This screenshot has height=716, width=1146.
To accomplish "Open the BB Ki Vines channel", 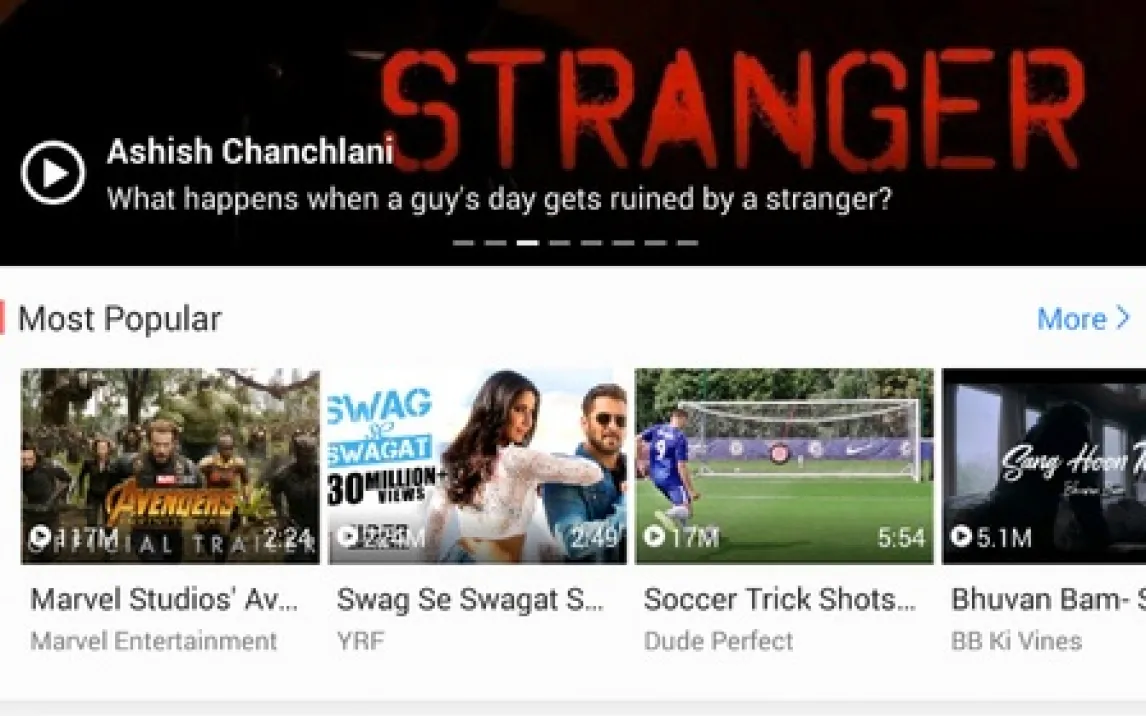I will [x=1016, y=641].
